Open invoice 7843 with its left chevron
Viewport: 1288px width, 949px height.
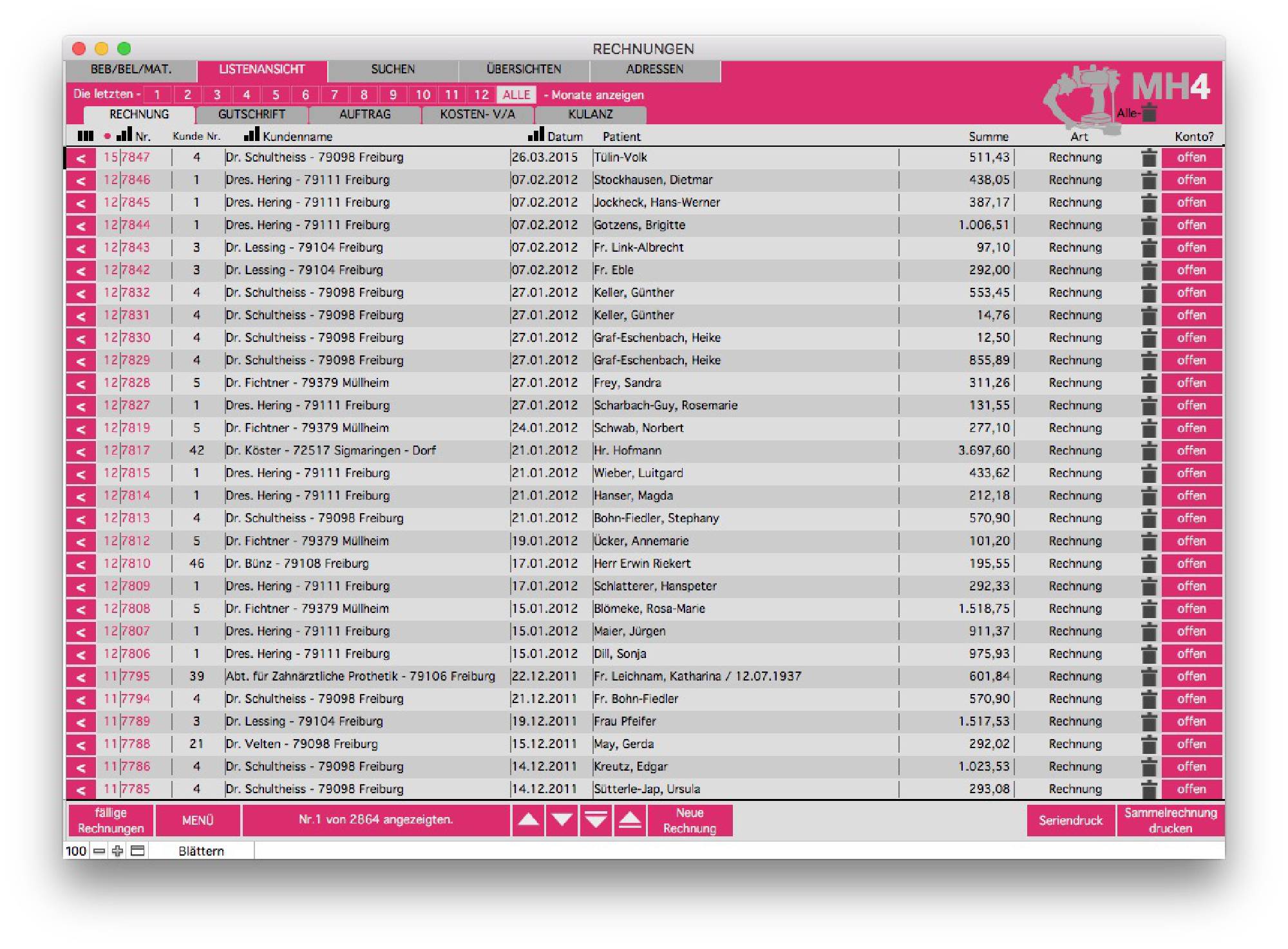(x=81, y=248)
